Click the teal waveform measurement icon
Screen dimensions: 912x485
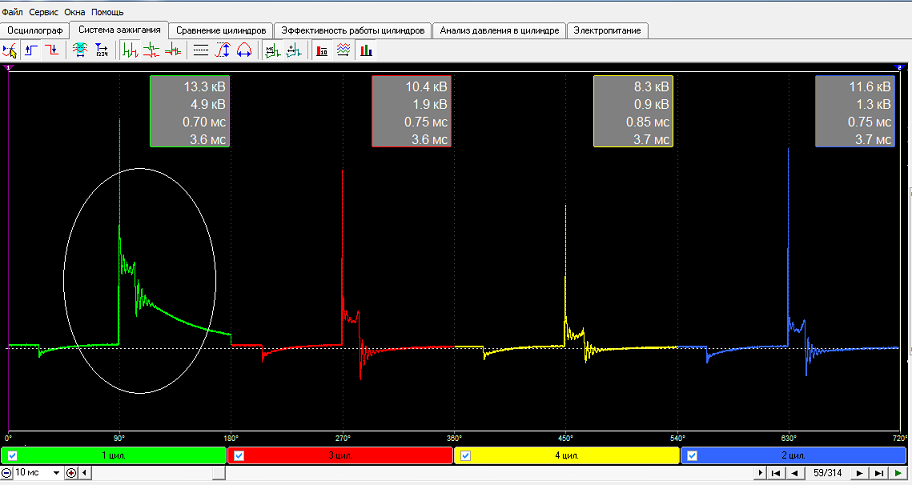pyautogui.click(x=294, y=50)
